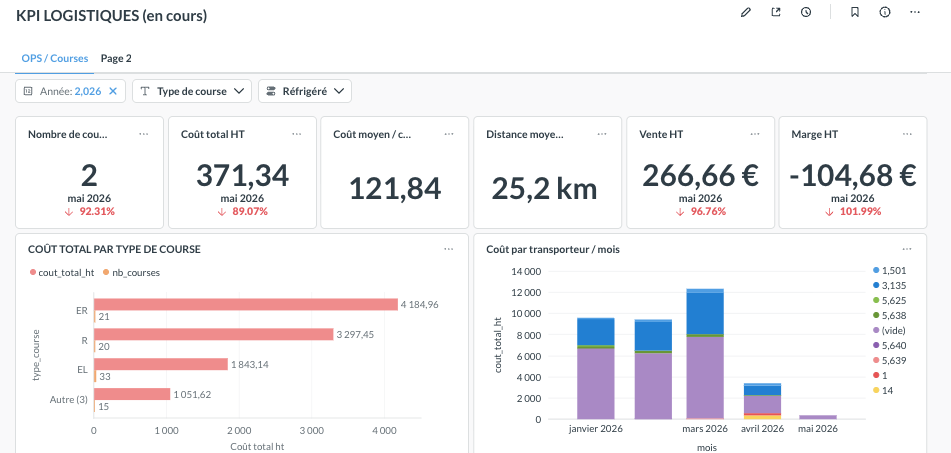This screenshot has width=951, height=453.
Task: Open the Réfrigéré filter dropdown
Action: click(304, 91)
